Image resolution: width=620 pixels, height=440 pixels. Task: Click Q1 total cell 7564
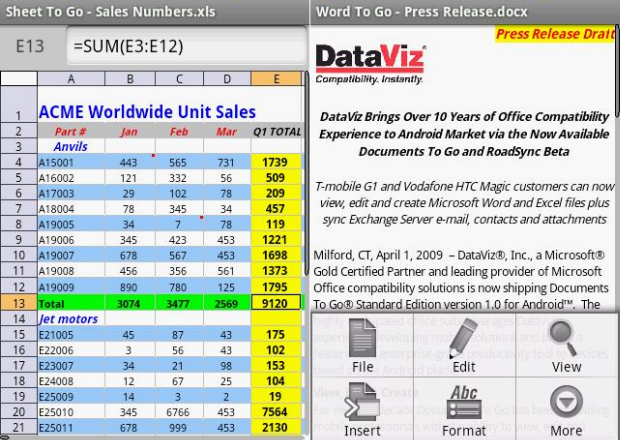[276, 412]
